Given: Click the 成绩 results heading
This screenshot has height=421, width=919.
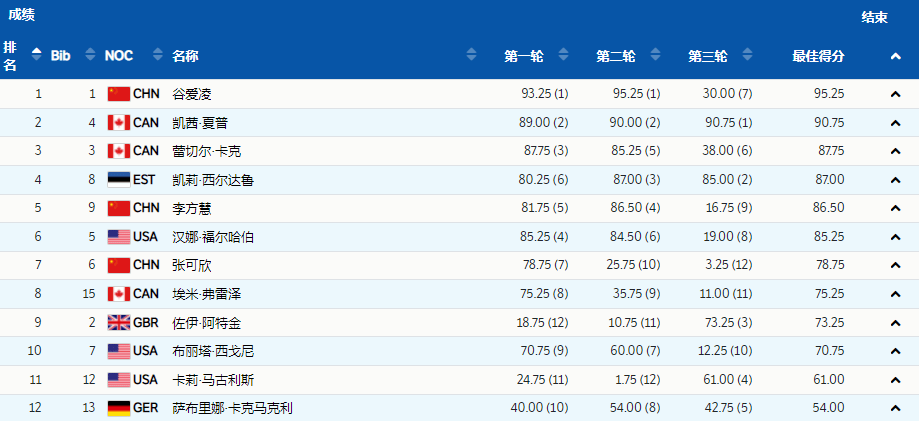Looking at the screenshot, I should [23, 15].
